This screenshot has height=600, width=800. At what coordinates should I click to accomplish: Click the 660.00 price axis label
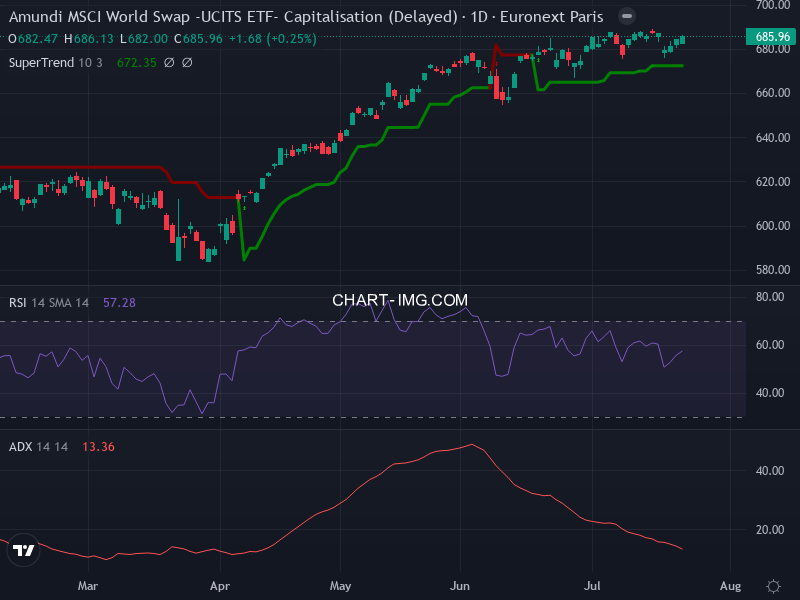tap(772, 93)
